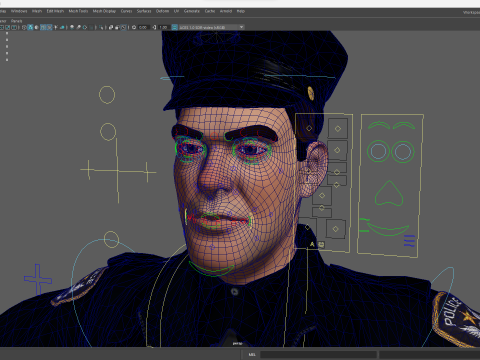Click the X-ray icon
This screenshot has width=480, height=360.
[111, 27]
